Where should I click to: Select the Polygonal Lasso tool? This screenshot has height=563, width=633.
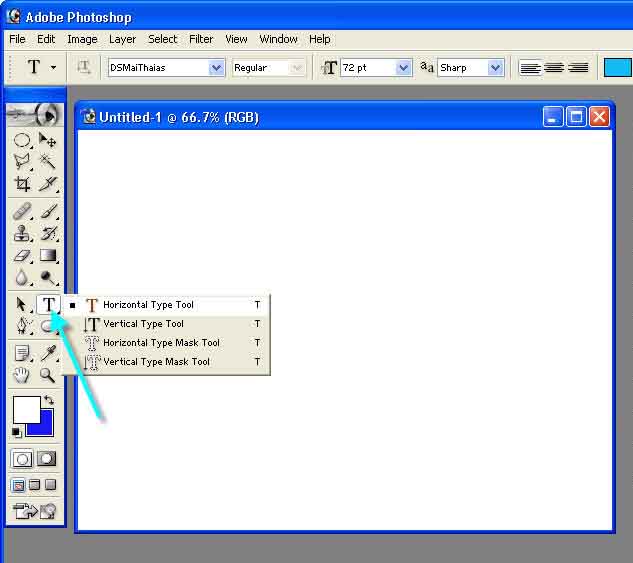[x=22, y=162]
